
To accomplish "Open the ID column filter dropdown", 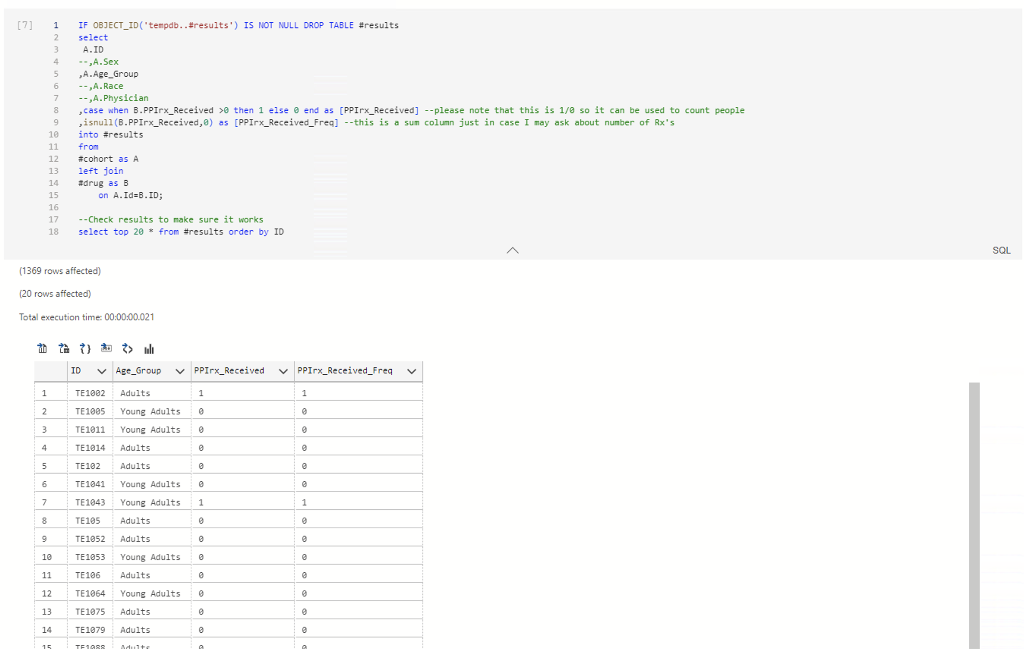I will (x=101, y=371).
